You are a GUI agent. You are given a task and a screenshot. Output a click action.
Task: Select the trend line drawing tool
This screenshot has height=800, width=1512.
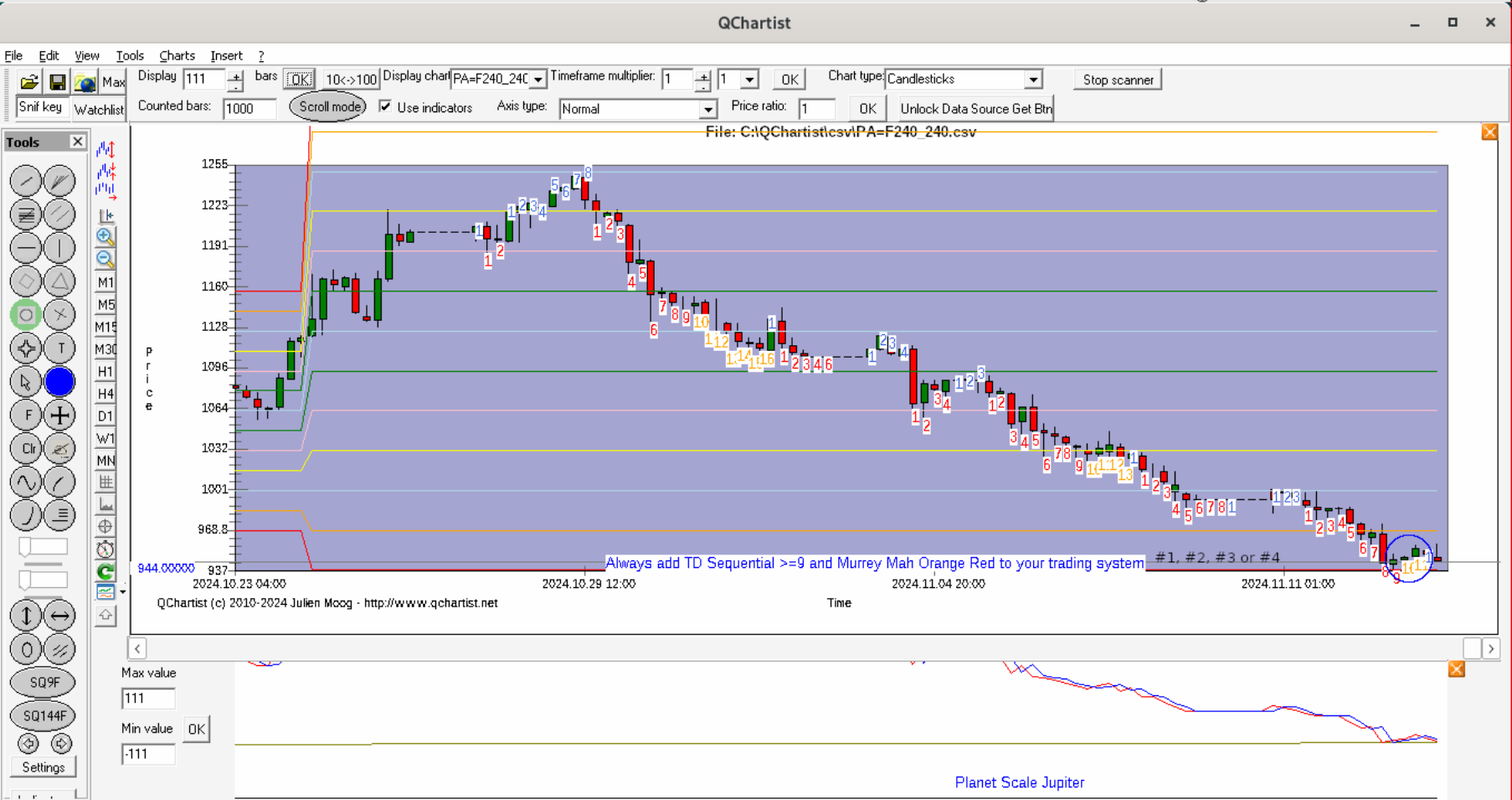(26, 181)
